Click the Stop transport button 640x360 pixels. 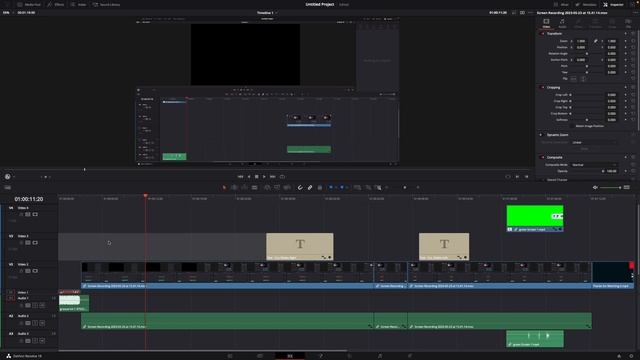(x=257, y=177)
